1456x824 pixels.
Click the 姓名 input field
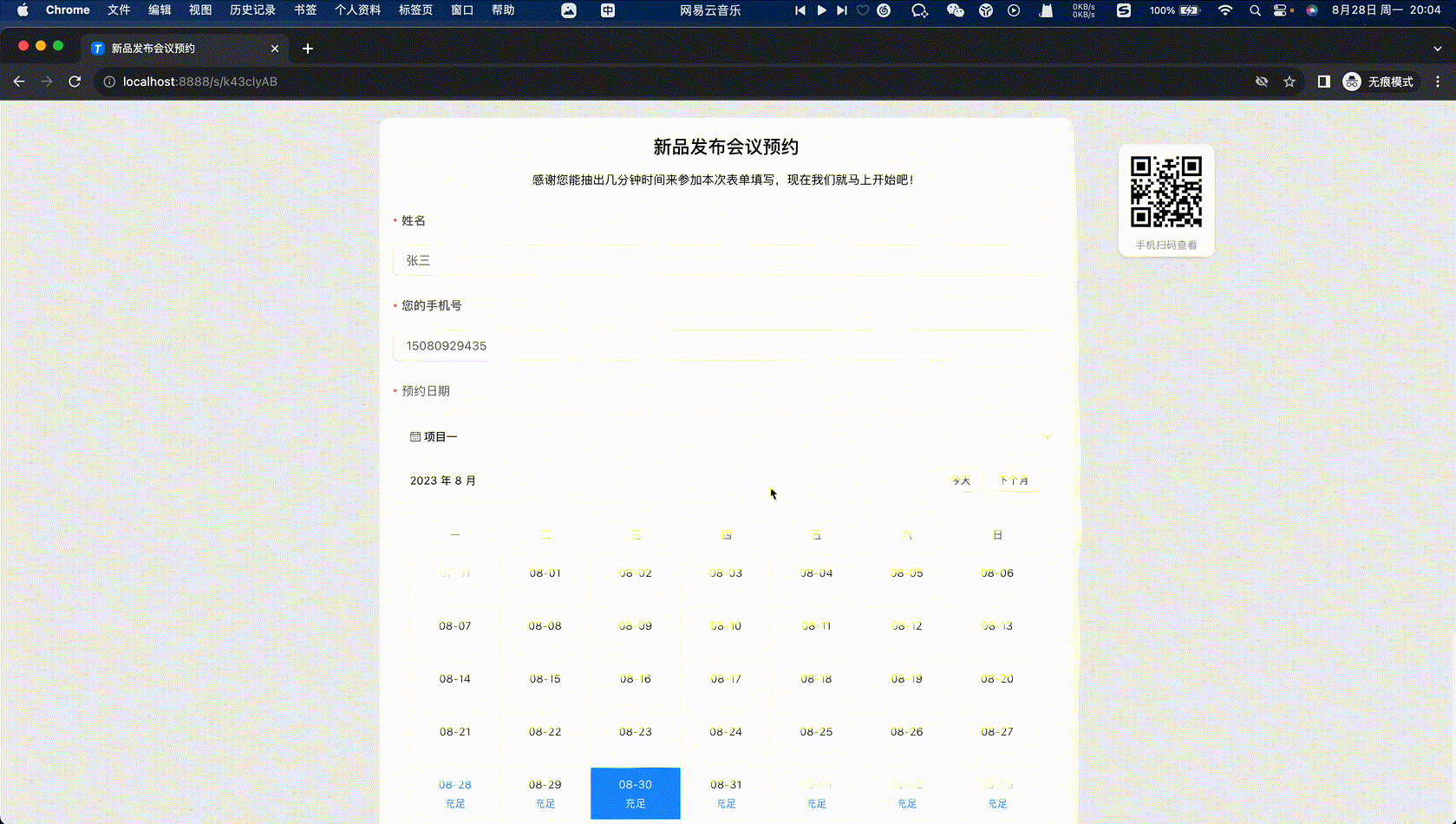pos(726,260)
